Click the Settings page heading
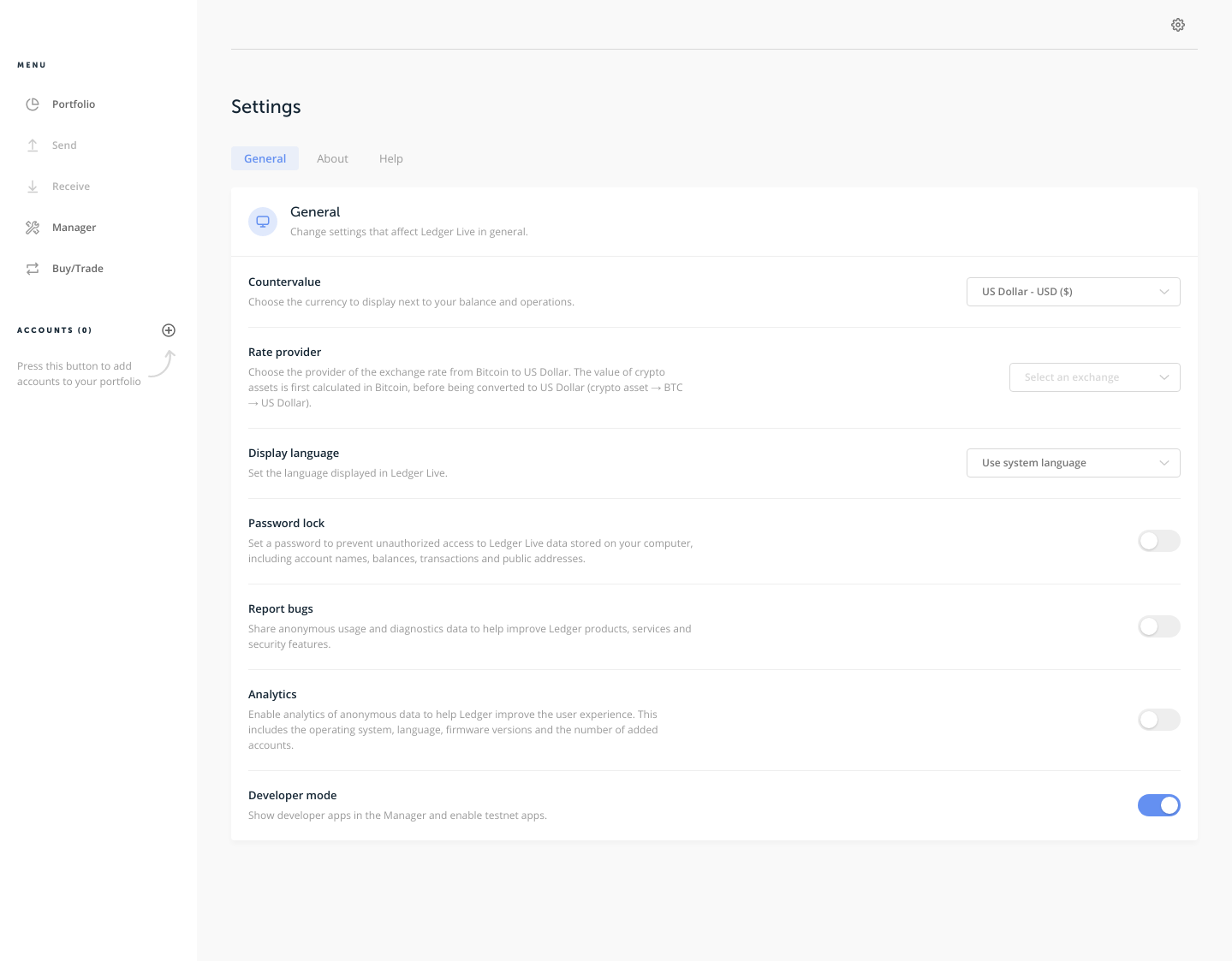 coord(266,107)
